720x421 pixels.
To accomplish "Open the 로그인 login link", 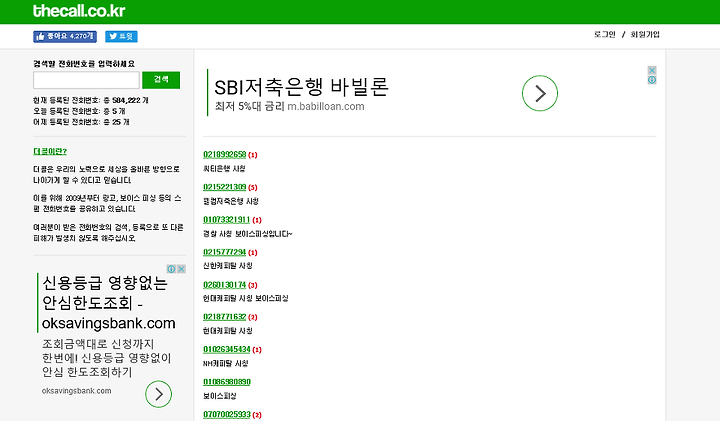I will 604,34.
